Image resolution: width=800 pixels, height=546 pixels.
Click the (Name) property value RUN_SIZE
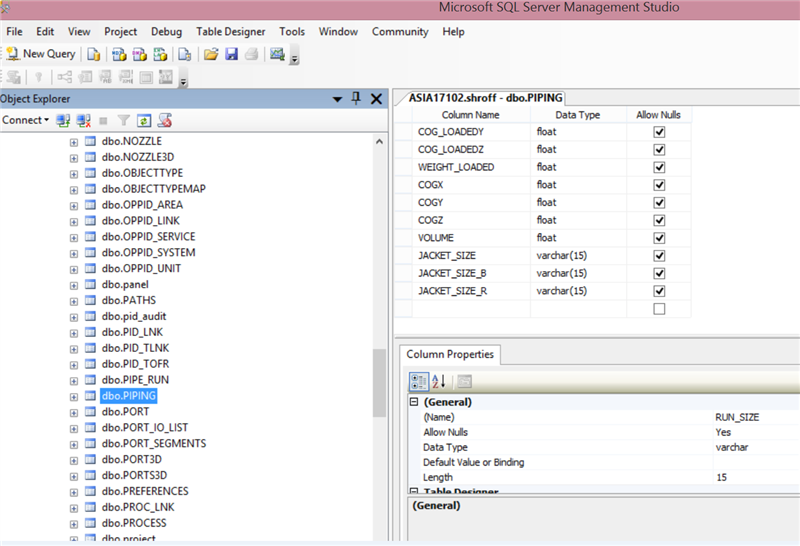tap(756, 417)
